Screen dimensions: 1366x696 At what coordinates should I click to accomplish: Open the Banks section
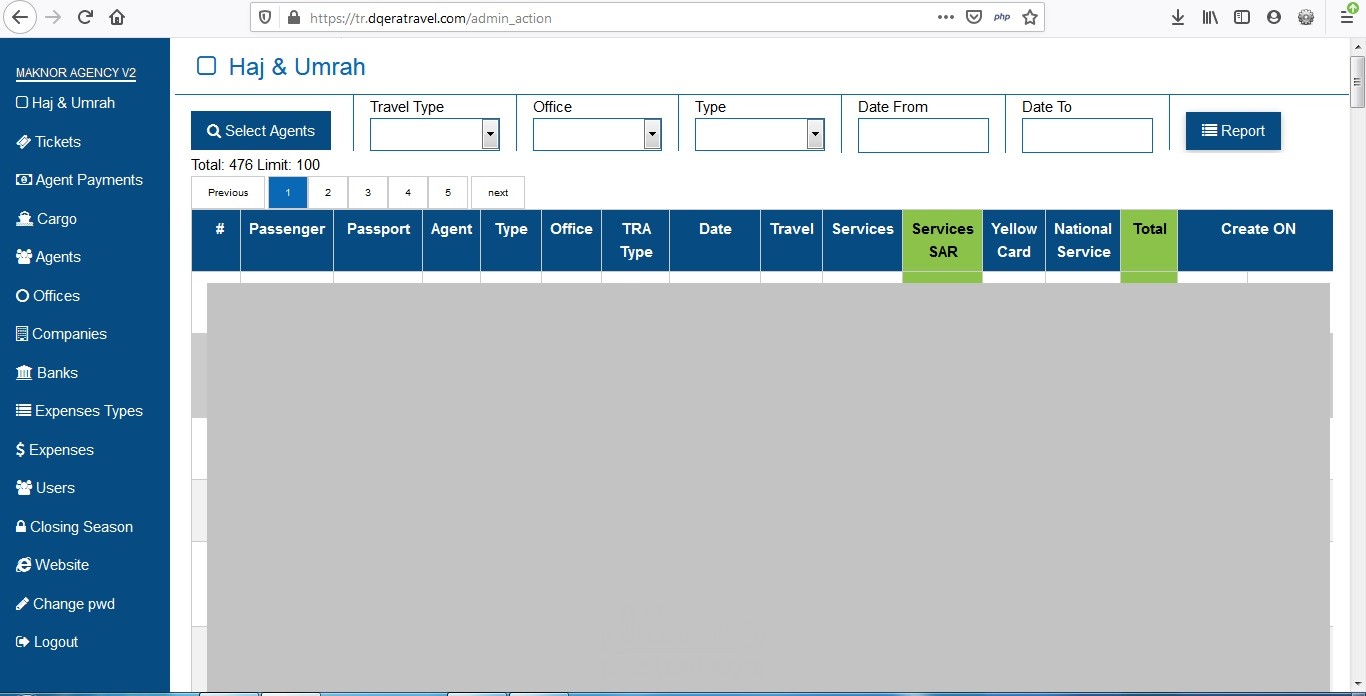(47, 373)
